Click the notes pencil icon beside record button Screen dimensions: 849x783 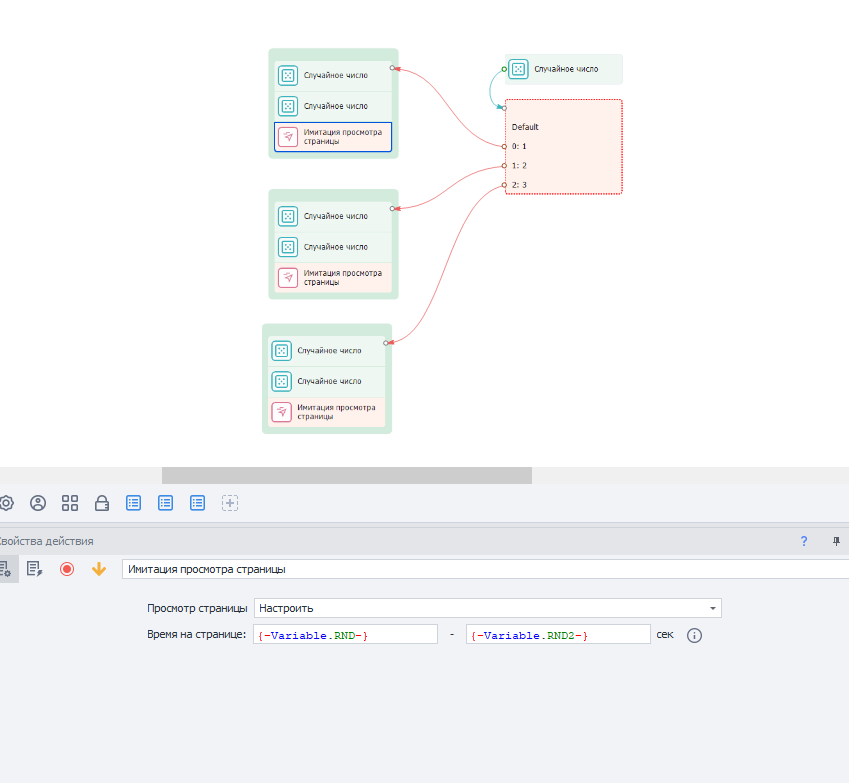point(34,569)
